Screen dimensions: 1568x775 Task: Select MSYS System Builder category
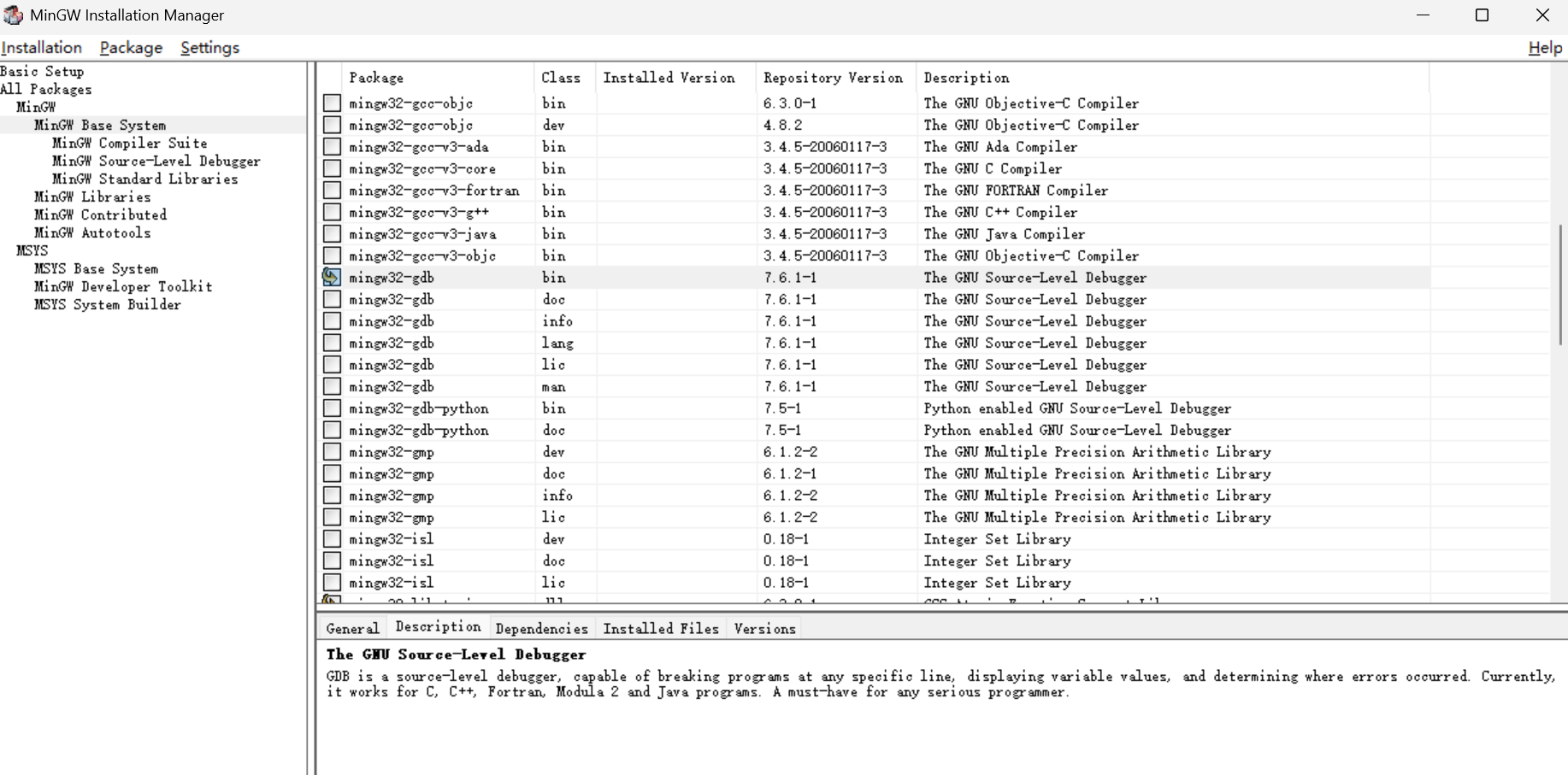pyautogui.click(x=108, y=304)
